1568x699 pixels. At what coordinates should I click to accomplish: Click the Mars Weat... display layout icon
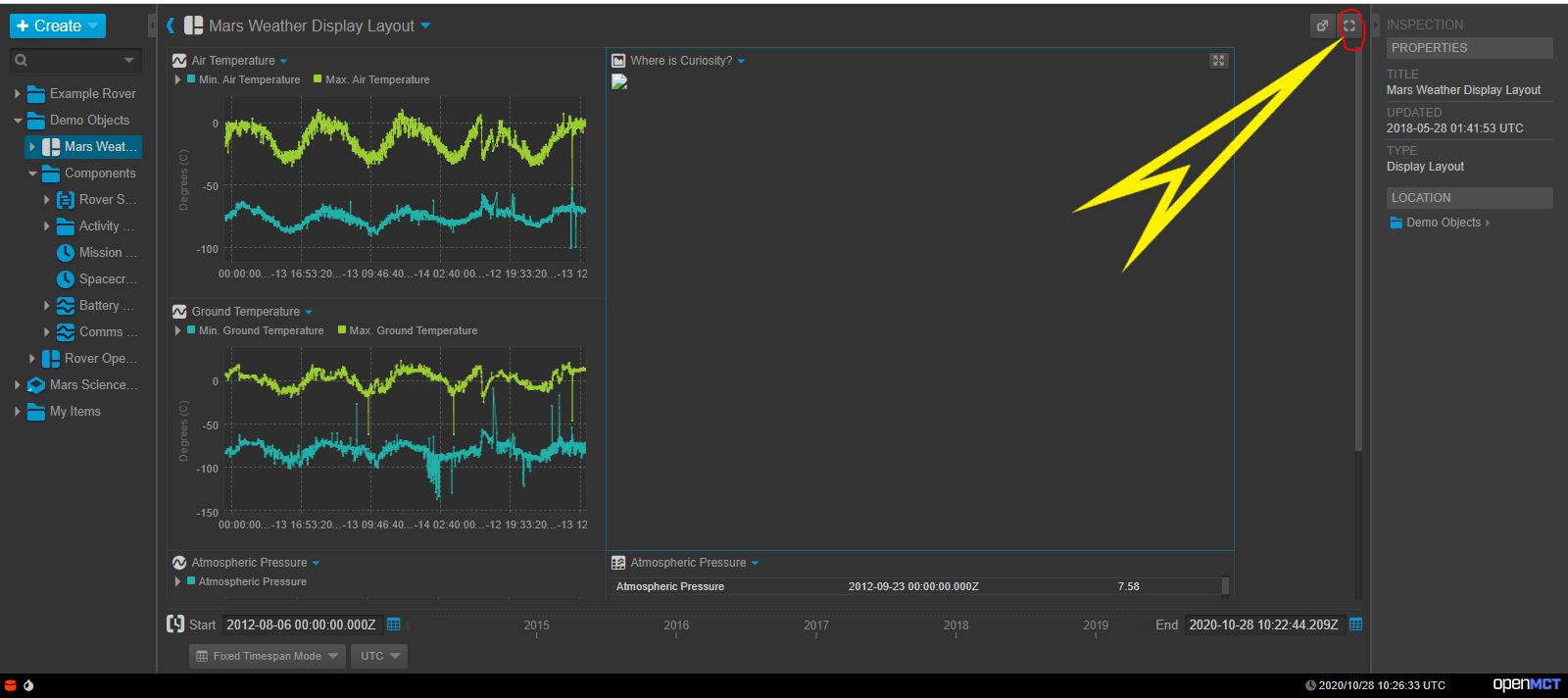pyautogui.click(x=51, y=147)
